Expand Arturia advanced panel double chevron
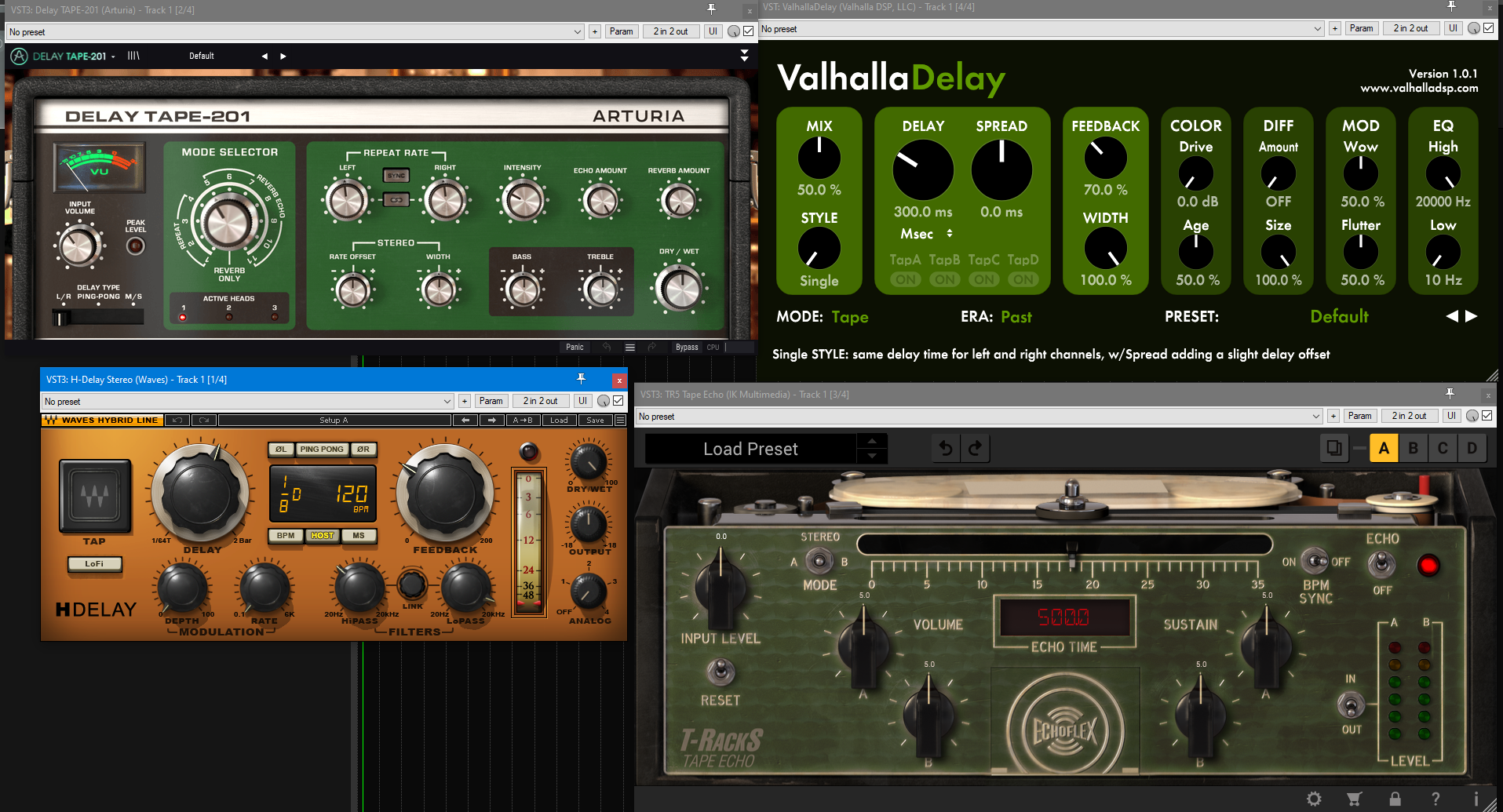 (744, 56)
